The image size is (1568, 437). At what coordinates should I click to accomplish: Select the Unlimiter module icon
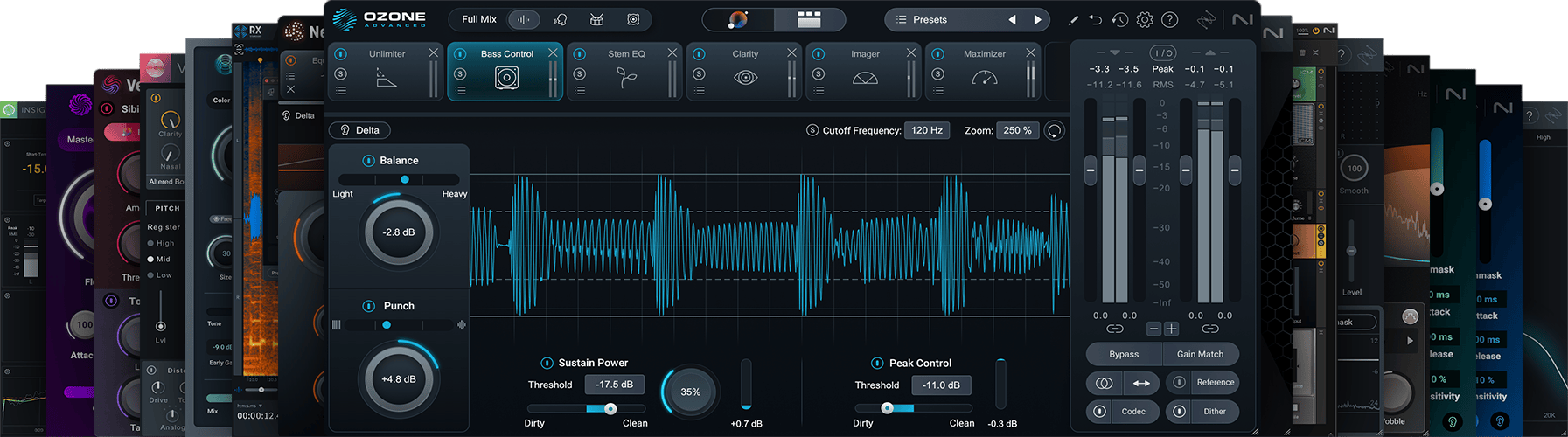pos(387,78)
